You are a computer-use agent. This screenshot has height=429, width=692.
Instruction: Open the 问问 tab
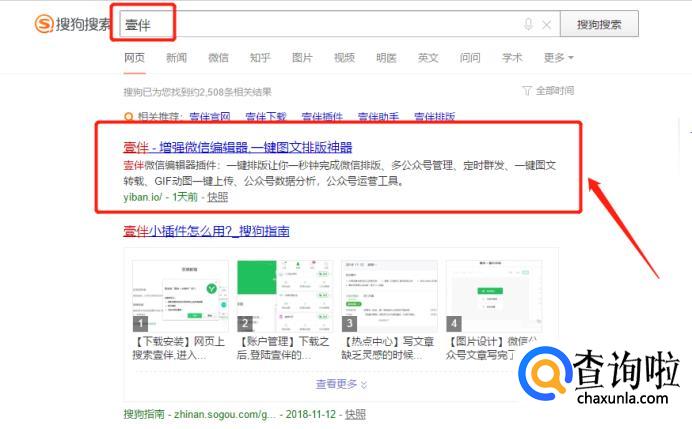tap(470, 58)
